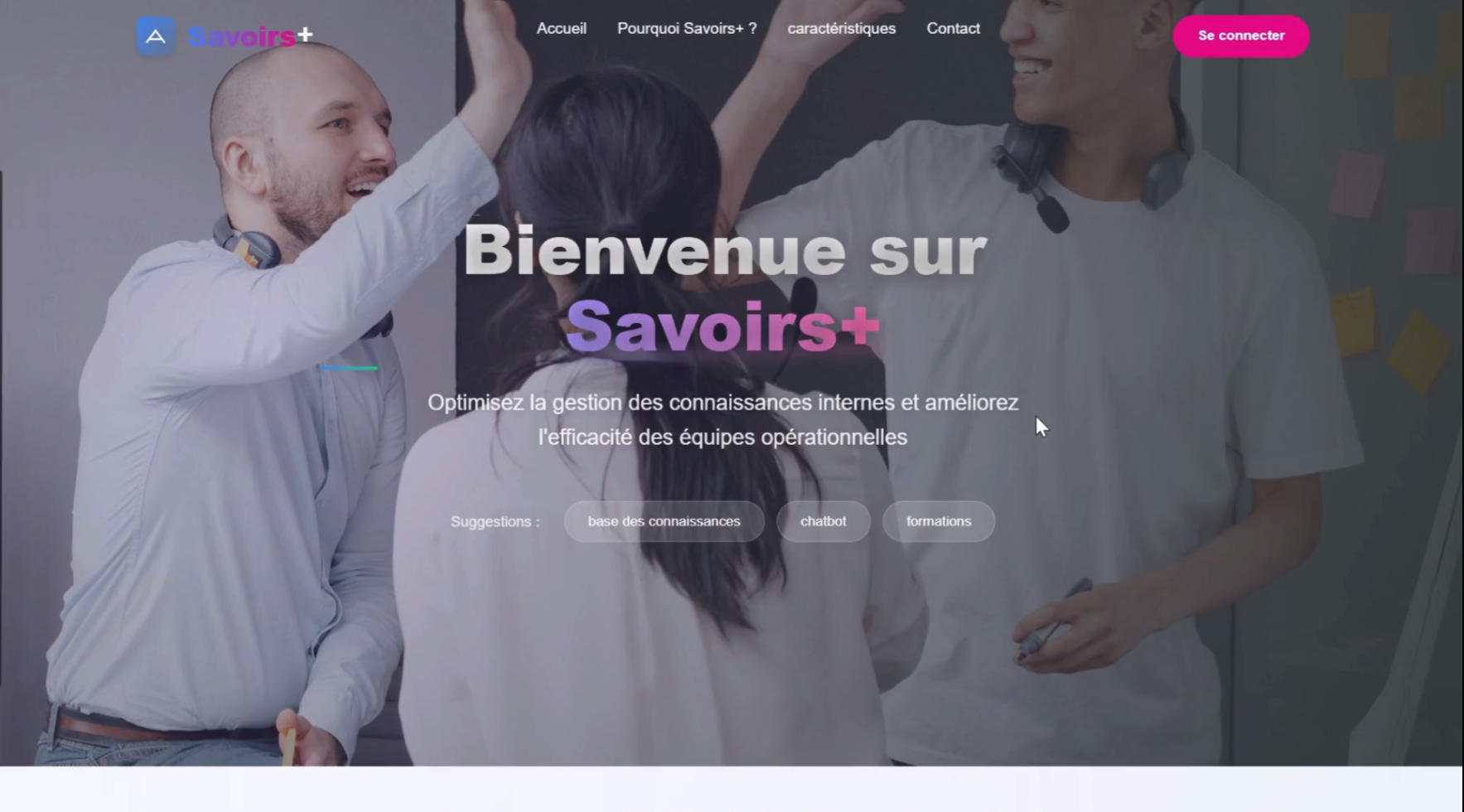Viewport: 1464px width, 812px height.
Task: Select the base des connaissances suggestion
Action: tap(664, 521)
